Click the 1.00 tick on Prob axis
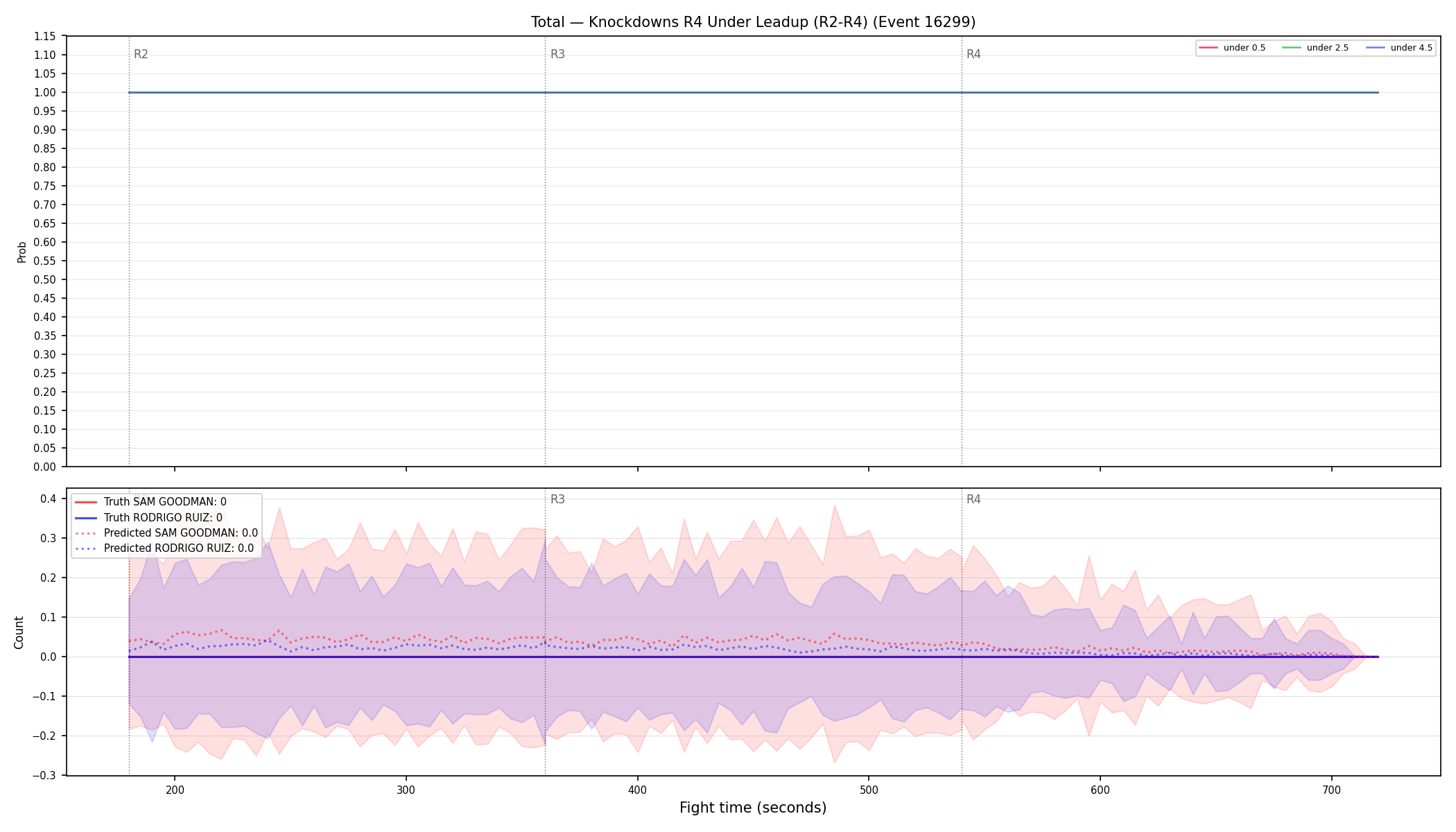The image size is (1456, 832). click(45, 93)
